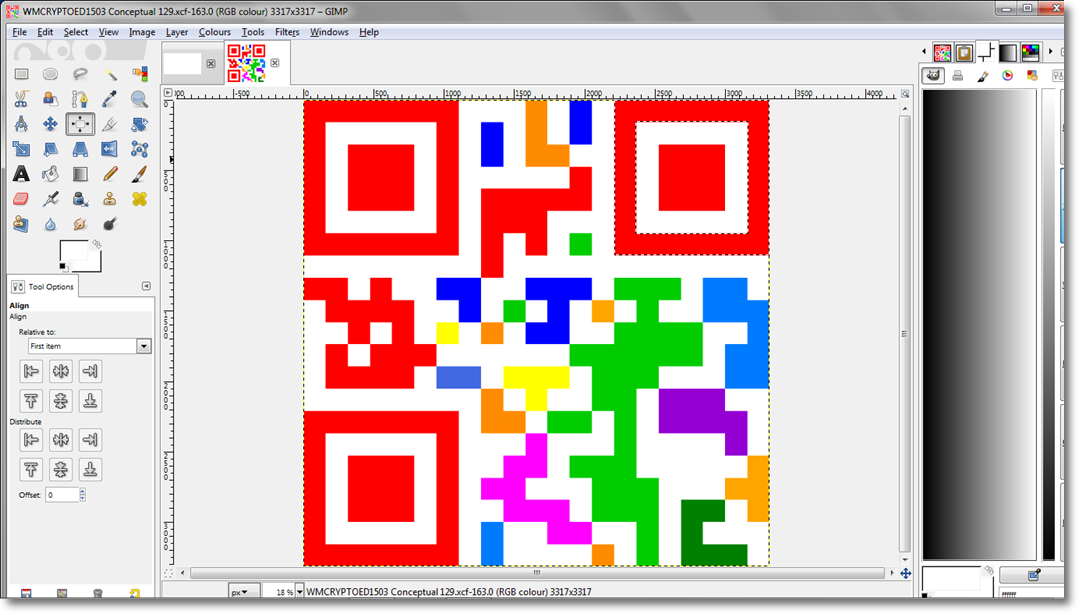The width and height of the screenshot is (1080, 615).
Task: Pick the Colour Picker eyedropper tool
Action: click(110, 99)
